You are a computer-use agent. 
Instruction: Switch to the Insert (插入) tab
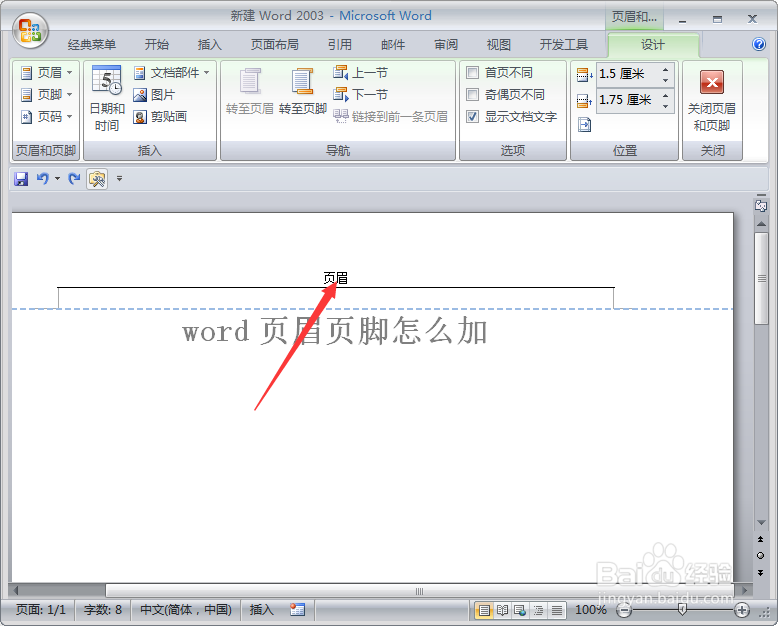[x=209, y=45]
